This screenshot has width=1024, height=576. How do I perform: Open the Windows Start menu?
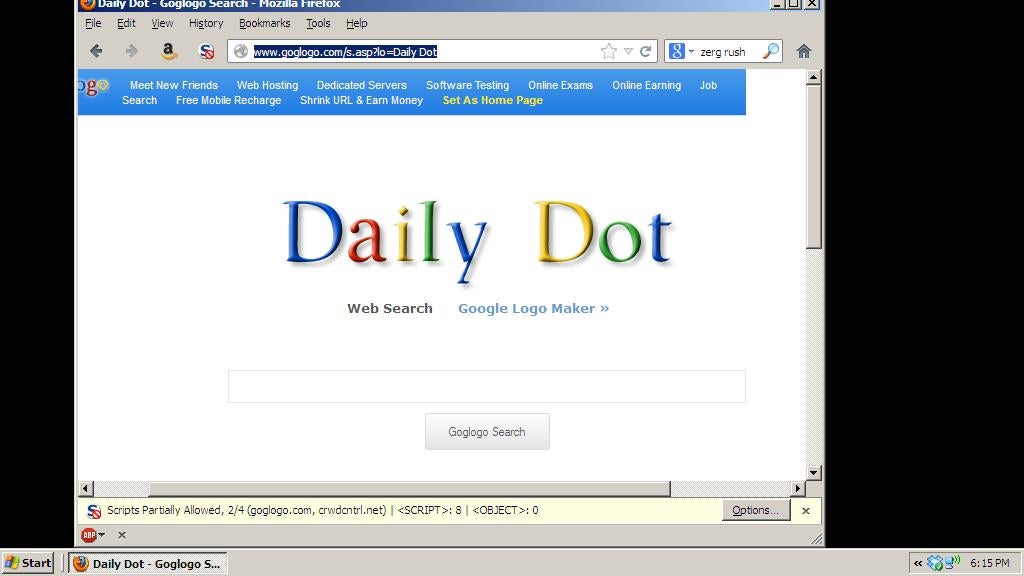(x=27, y=563)
